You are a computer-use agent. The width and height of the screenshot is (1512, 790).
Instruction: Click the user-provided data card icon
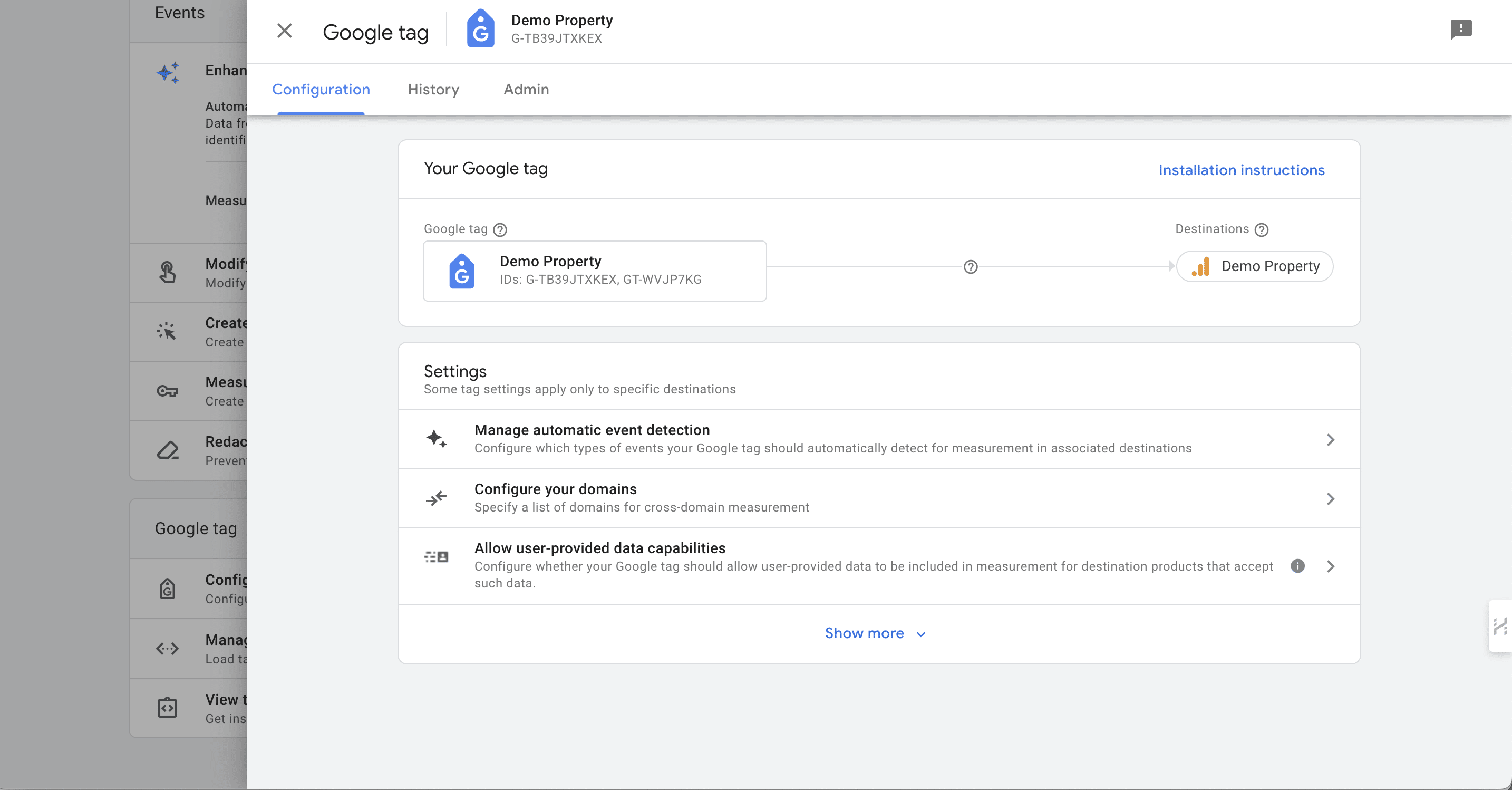click(436, 557)
